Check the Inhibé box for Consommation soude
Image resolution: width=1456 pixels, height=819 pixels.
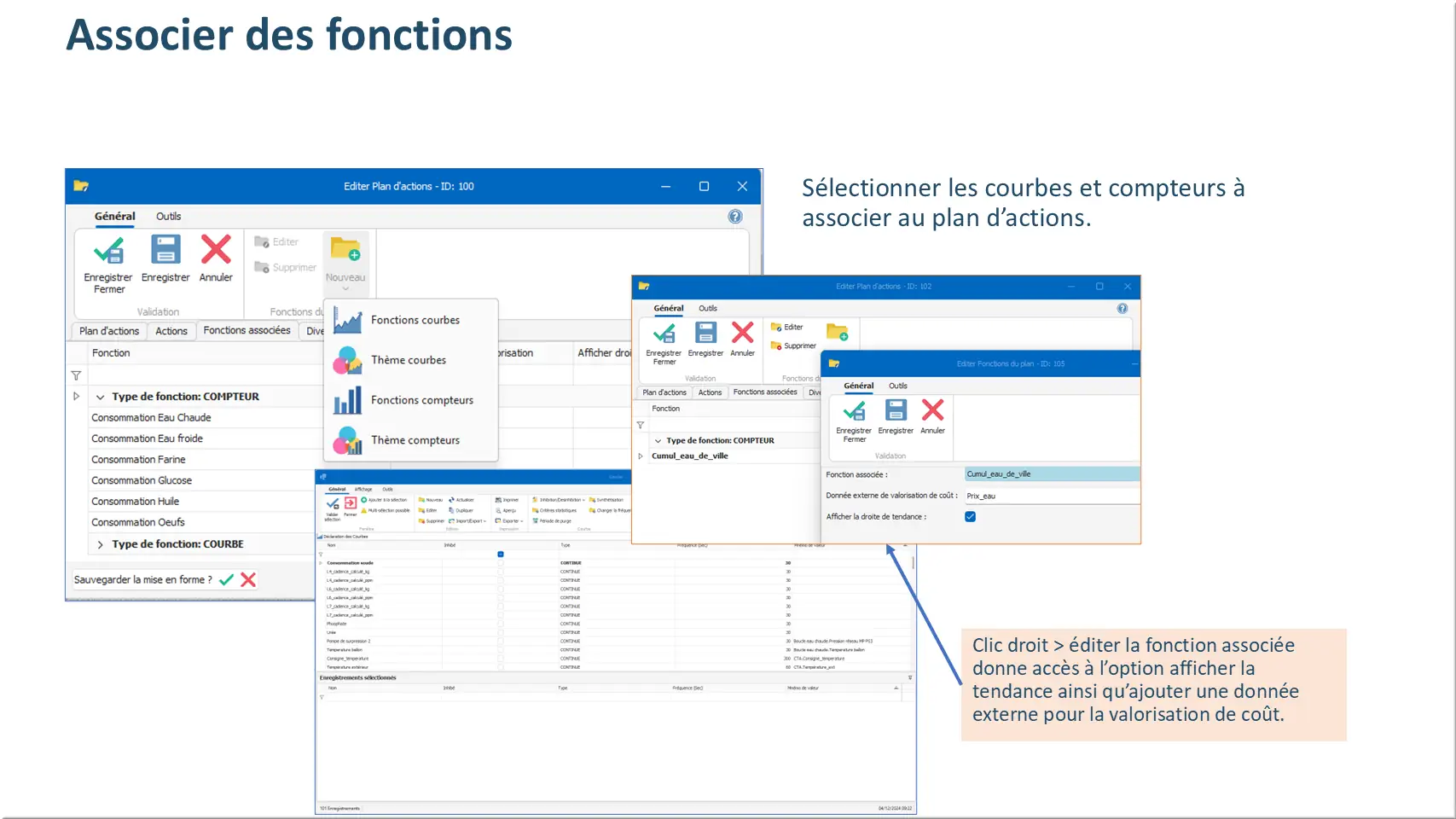point(501,563)
